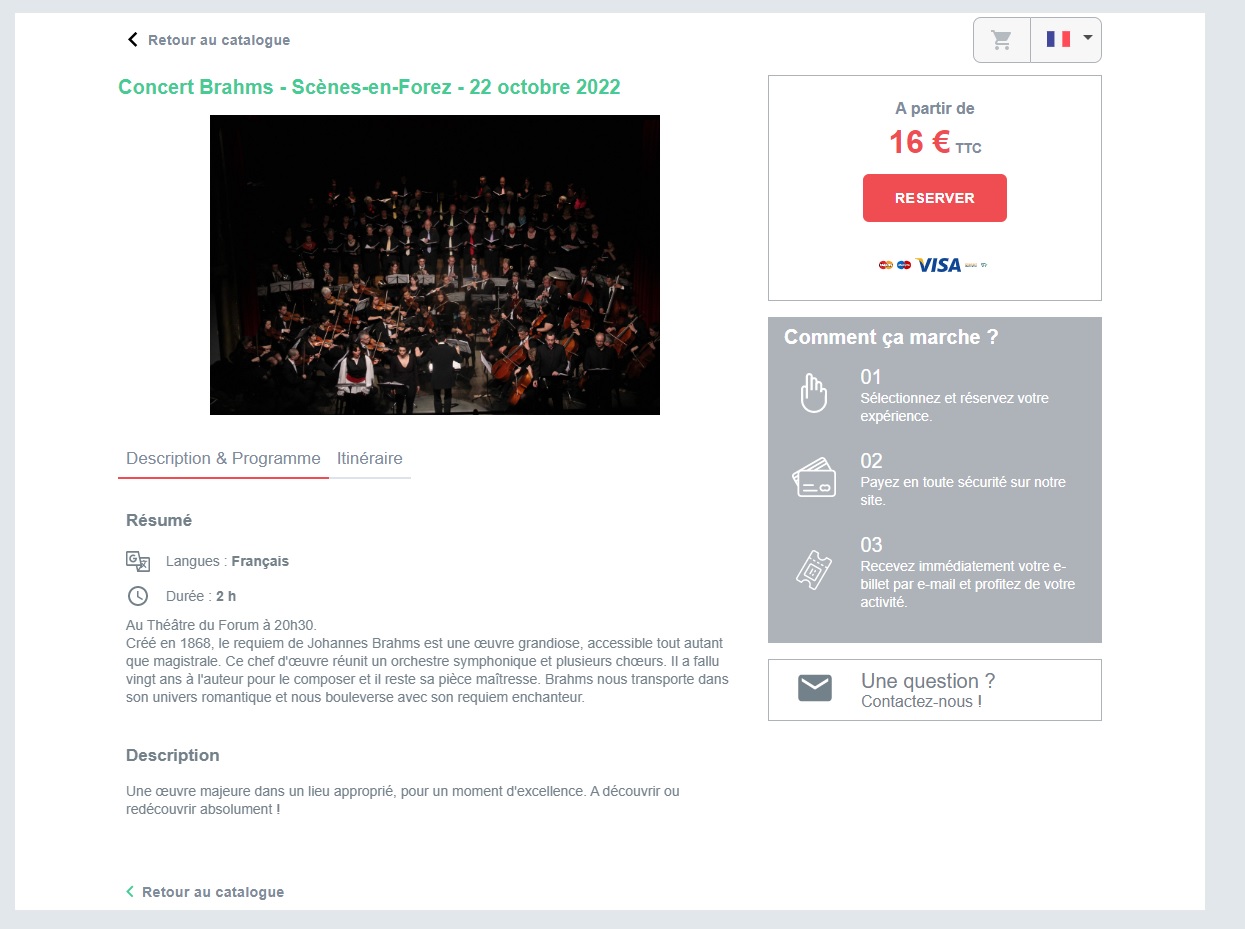Image resolution: width=1245 pixels, height=929 pixels.
Task: Open the concert orchestra photo
Action: pos(435,265)
